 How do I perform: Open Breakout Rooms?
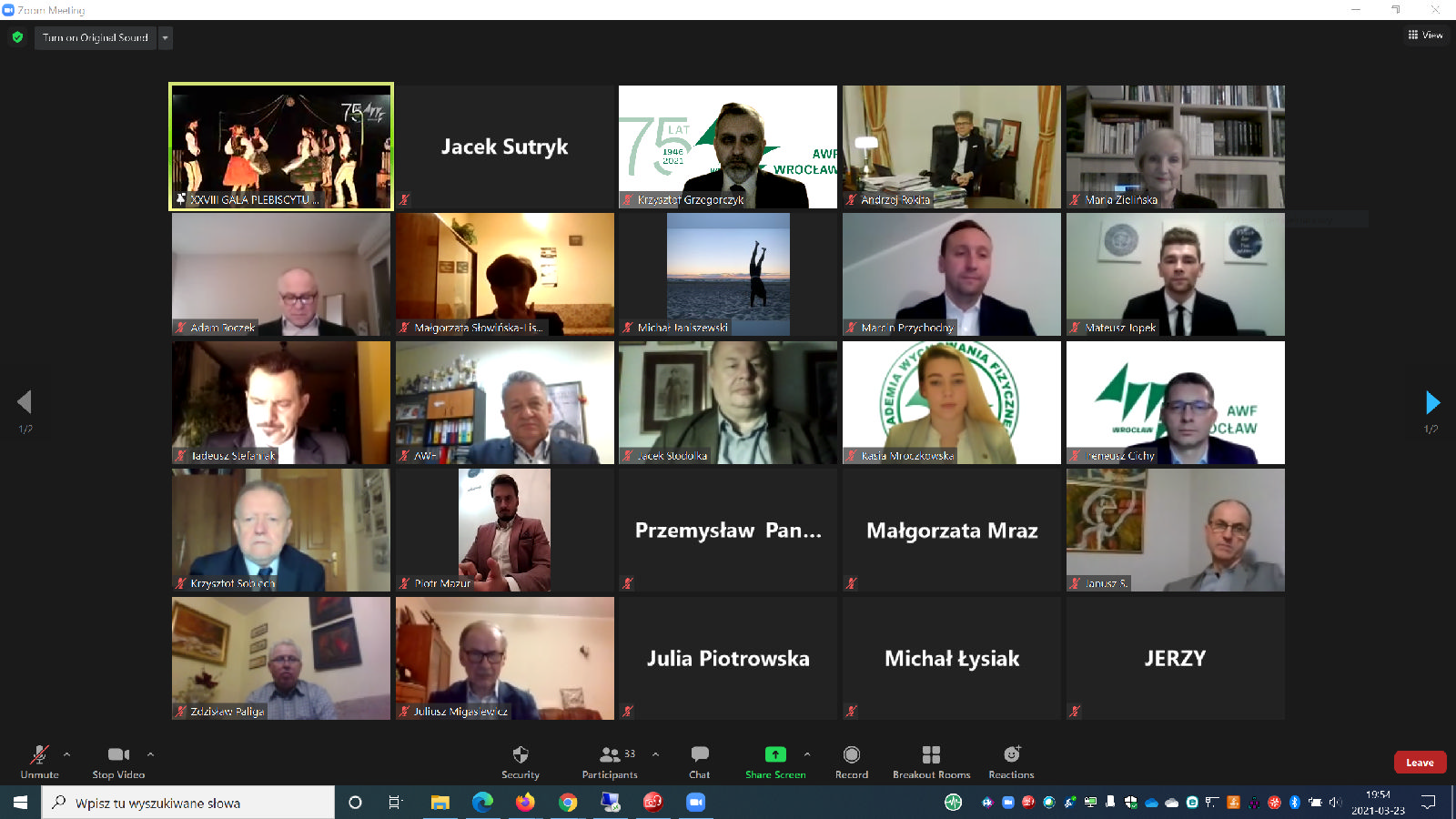[931, 755]
